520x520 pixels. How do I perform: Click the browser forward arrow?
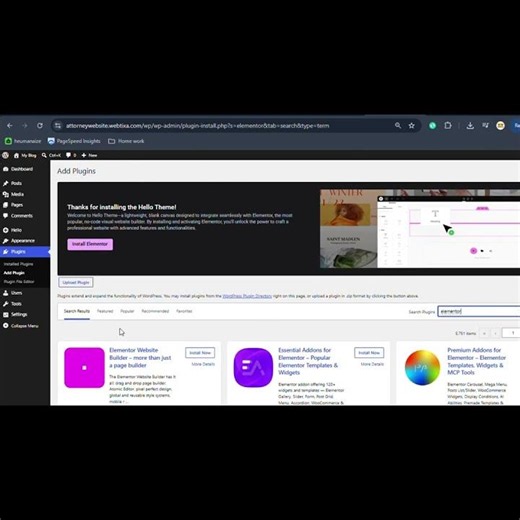25,126
